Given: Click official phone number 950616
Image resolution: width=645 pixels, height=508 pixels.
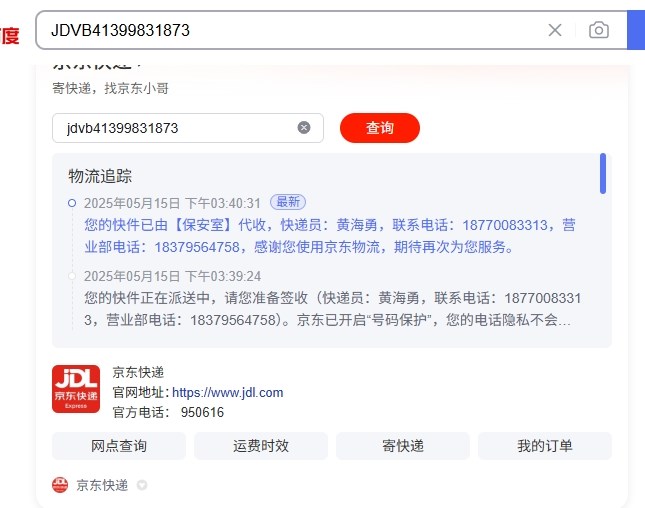Looking at the screenshot, I should tap(202, 412).
